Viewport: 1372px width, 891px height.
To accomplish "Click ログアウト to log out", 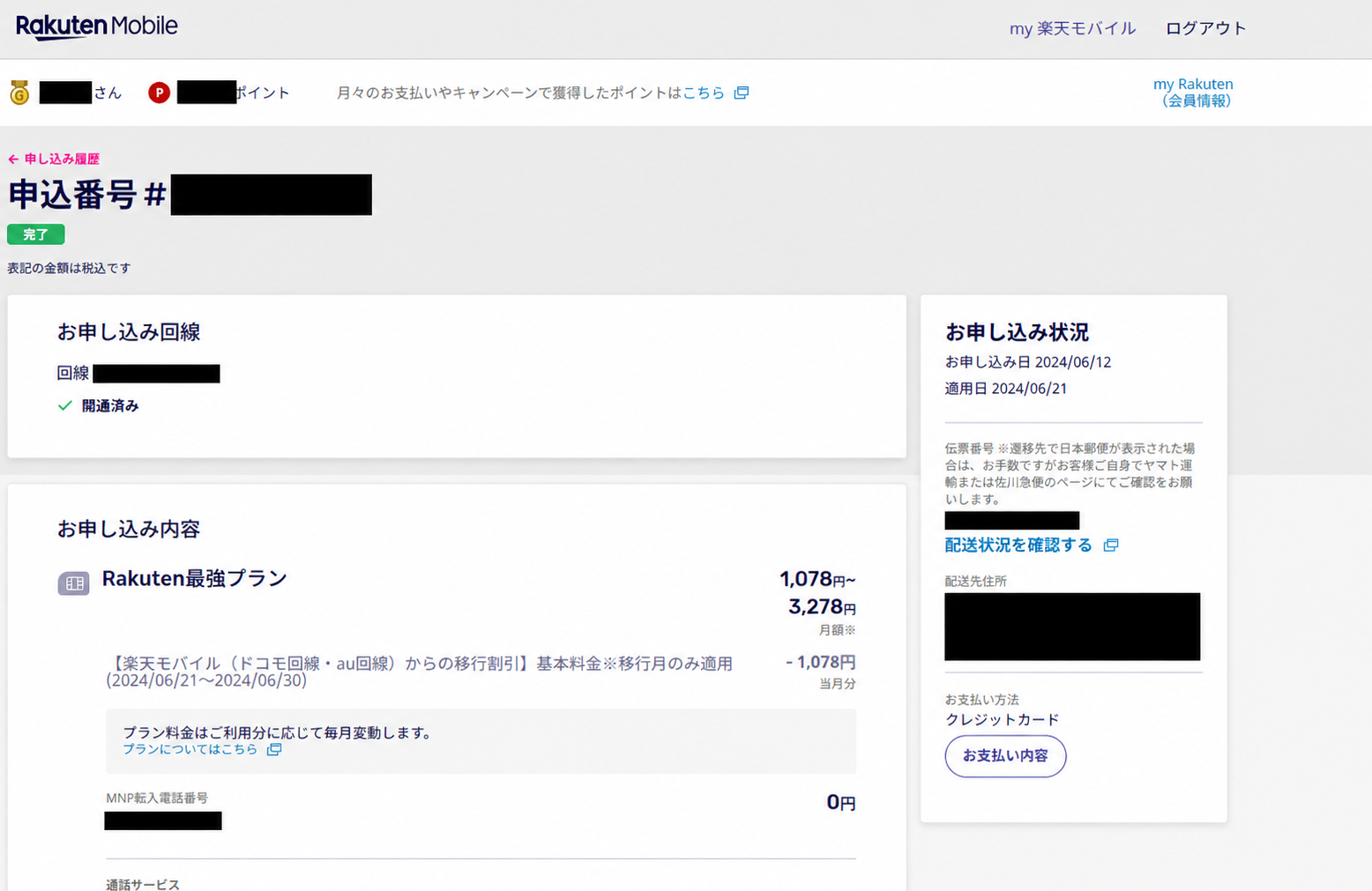I will tap(1205, 28).
